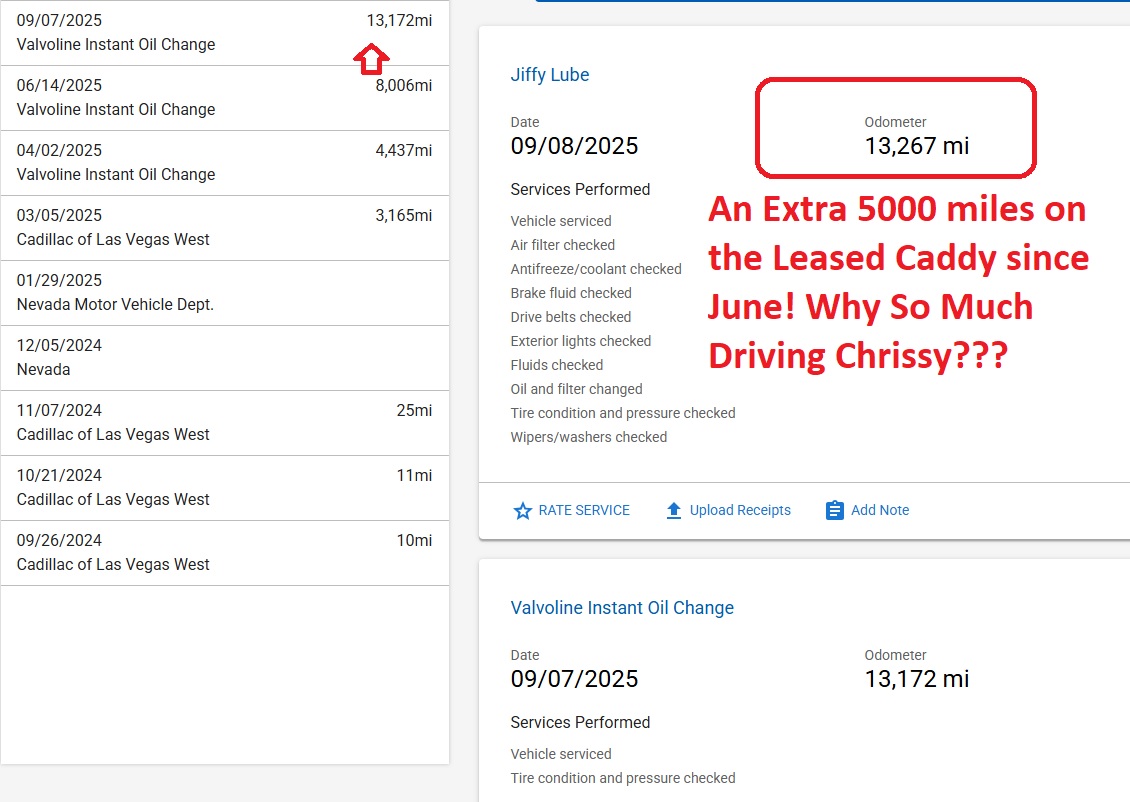Click the 11mi mileage value
This screenshot has width=1130, height=802.
coord(414,475)
